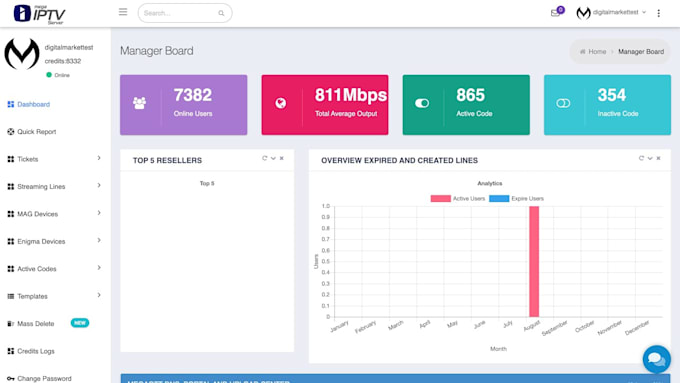Expand the Enigma Devices submenu
The image size is (680, 383).
(x=99, y=240)
